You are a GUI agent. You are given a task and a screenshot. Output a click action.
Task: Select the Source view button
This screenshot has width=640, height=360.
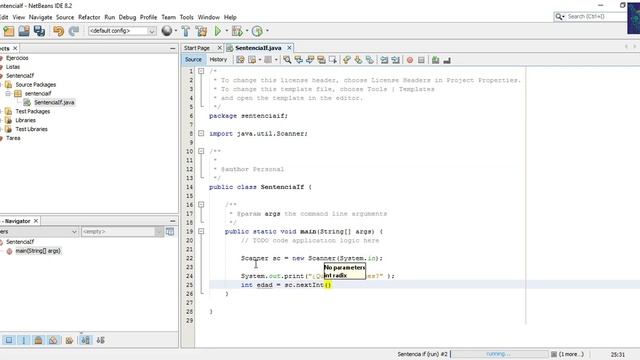[193, 60]
